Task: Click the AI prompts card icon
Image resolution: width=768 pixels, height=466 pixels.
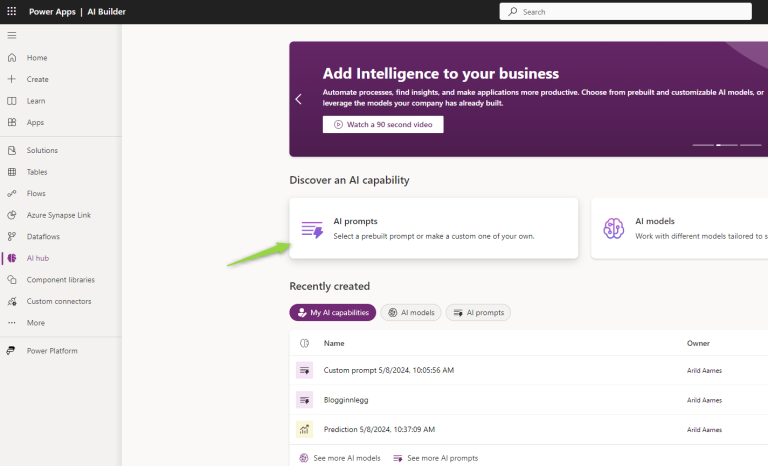Action: point(312,229)
